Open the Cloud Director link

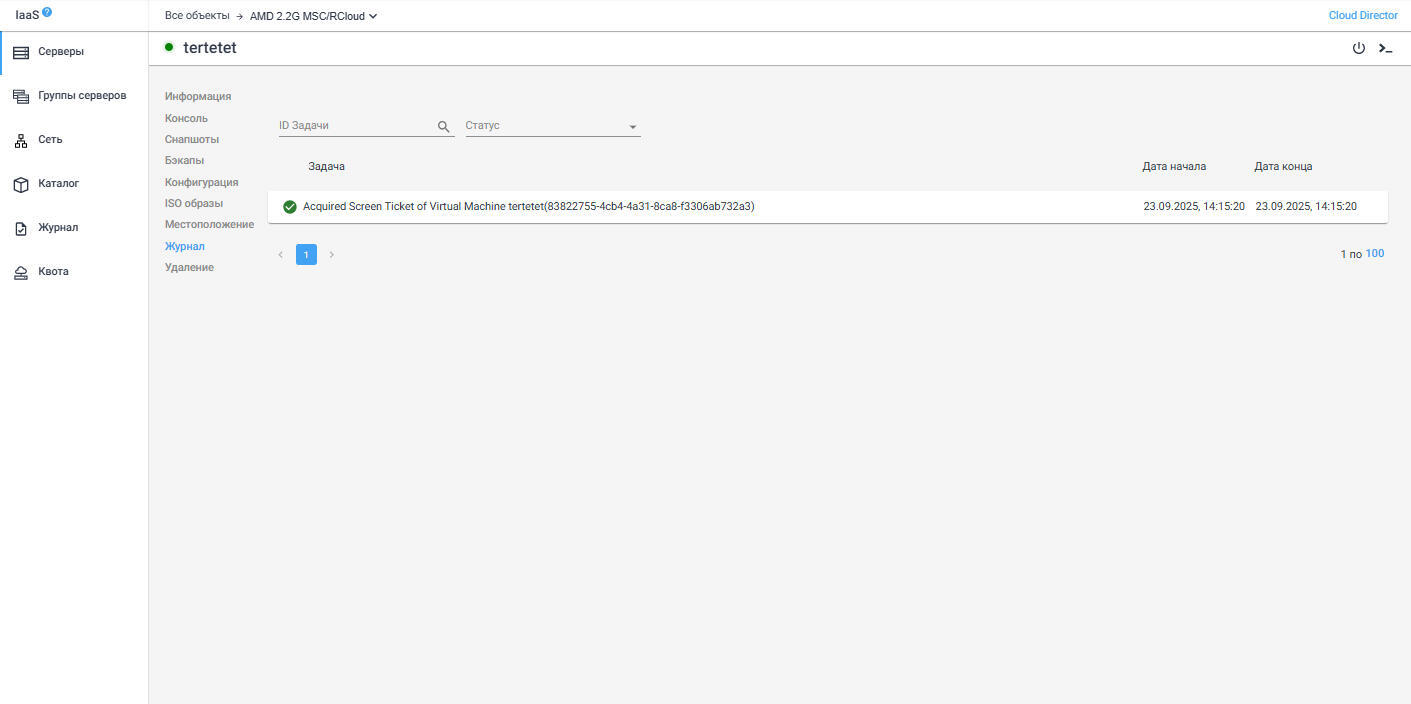1363,16
